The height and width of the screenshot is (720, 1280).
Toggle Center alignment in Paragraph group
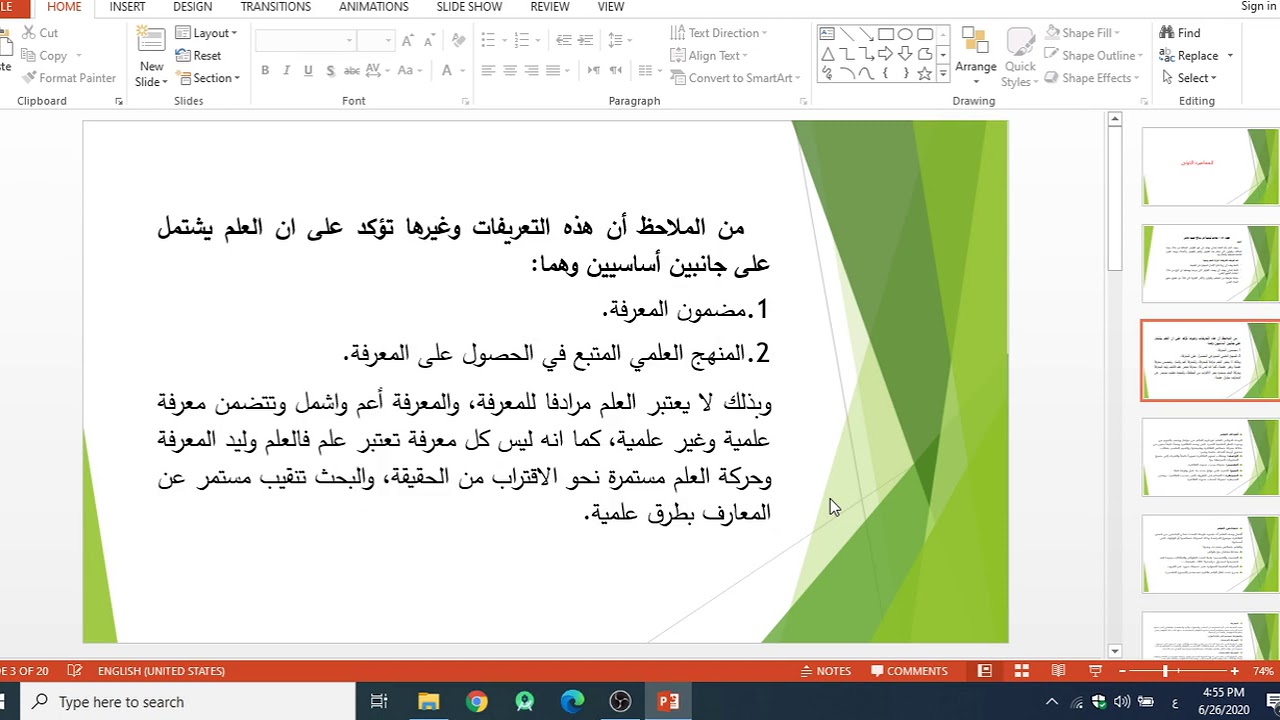[510, 71]
